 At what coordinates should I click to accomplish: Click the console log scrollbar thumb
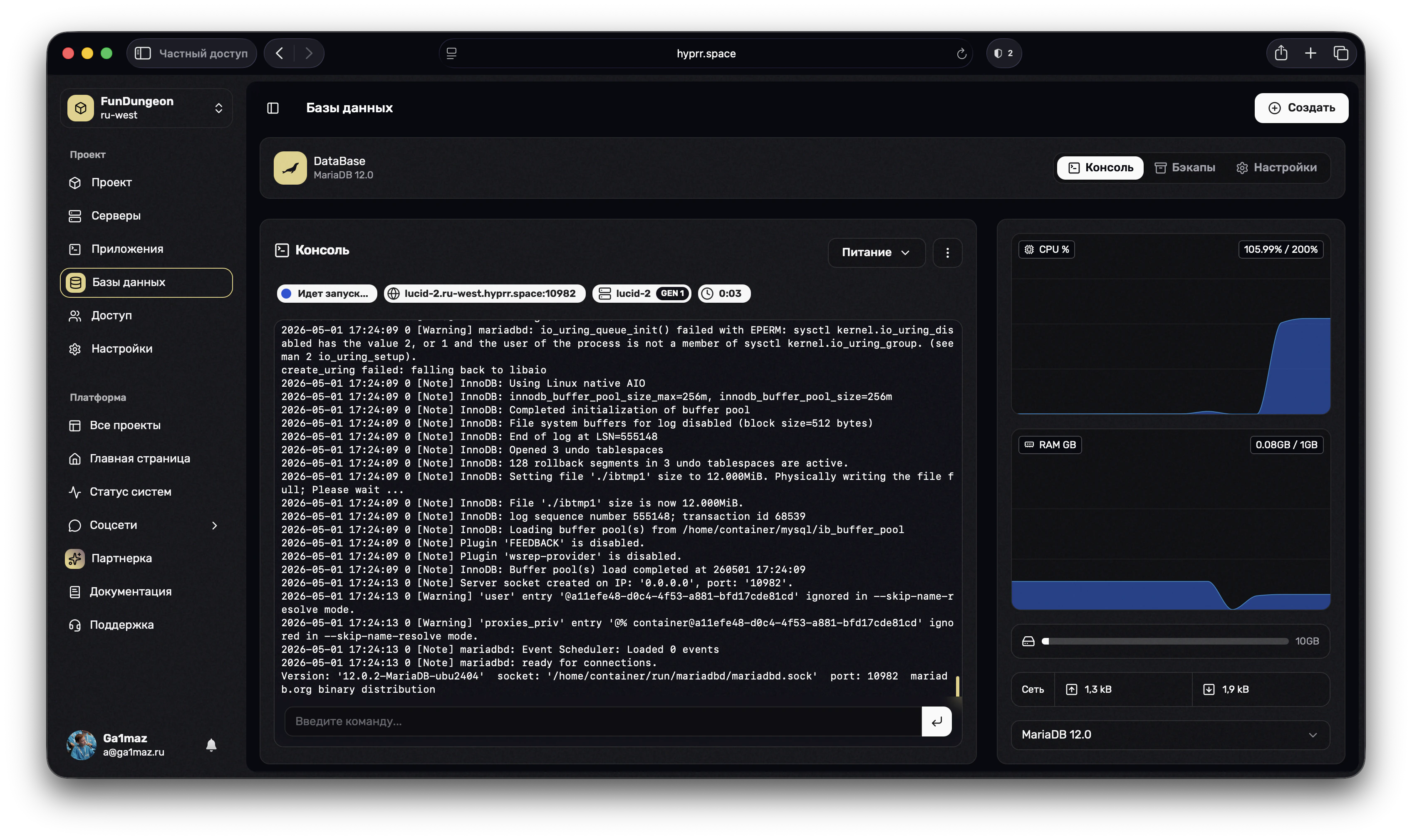(957, 686)
